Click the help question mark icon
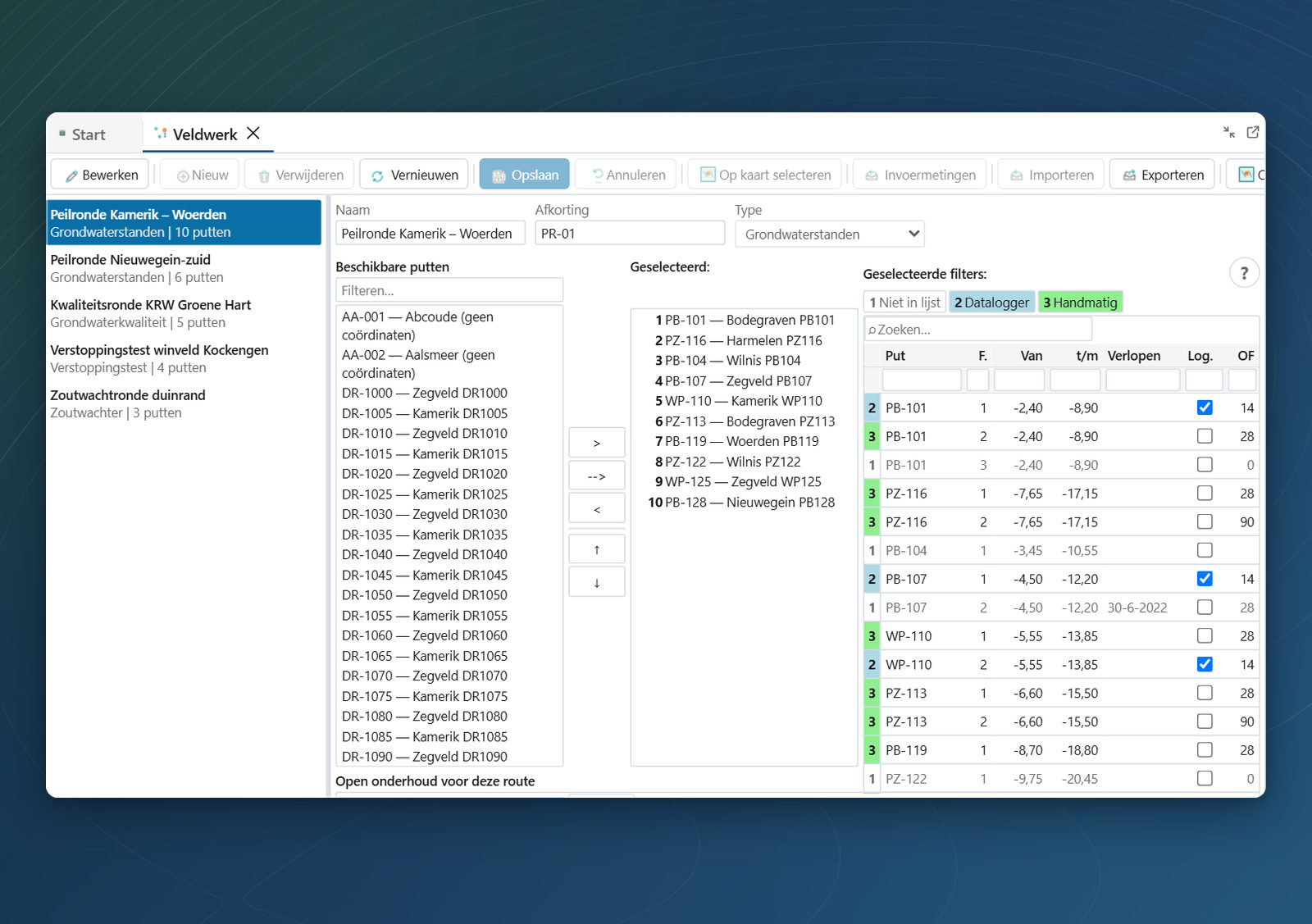1312x924 pixels. coord(1244,273)
